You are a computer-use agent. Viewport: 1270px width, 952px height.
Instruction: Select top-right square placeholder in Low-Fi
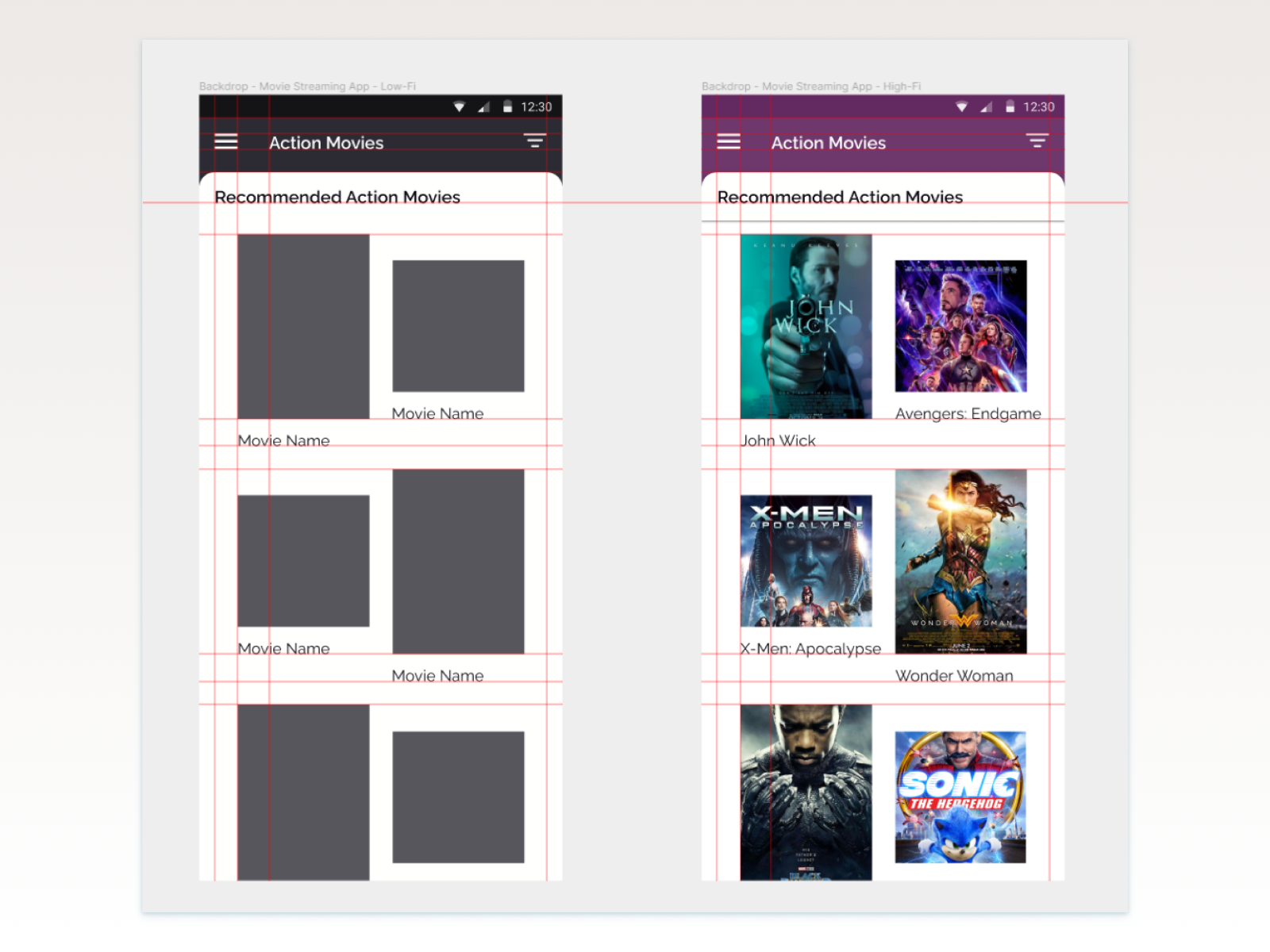(458, 326)
